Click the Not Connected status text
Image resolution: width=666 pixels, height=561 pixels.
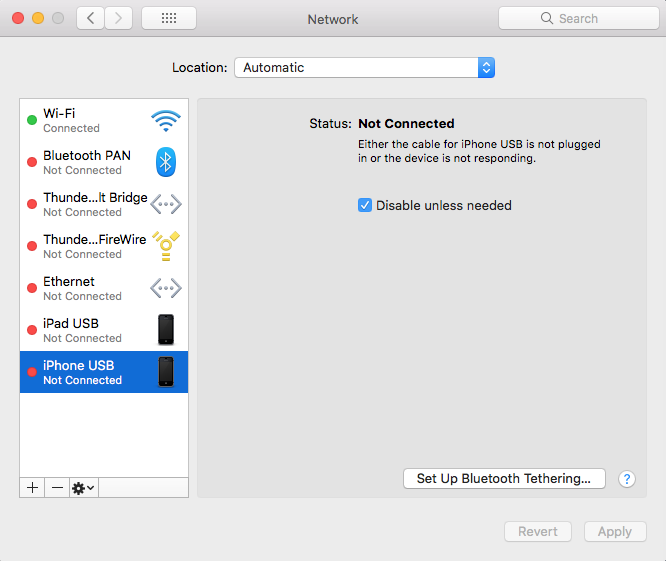(x=406, y=124)
